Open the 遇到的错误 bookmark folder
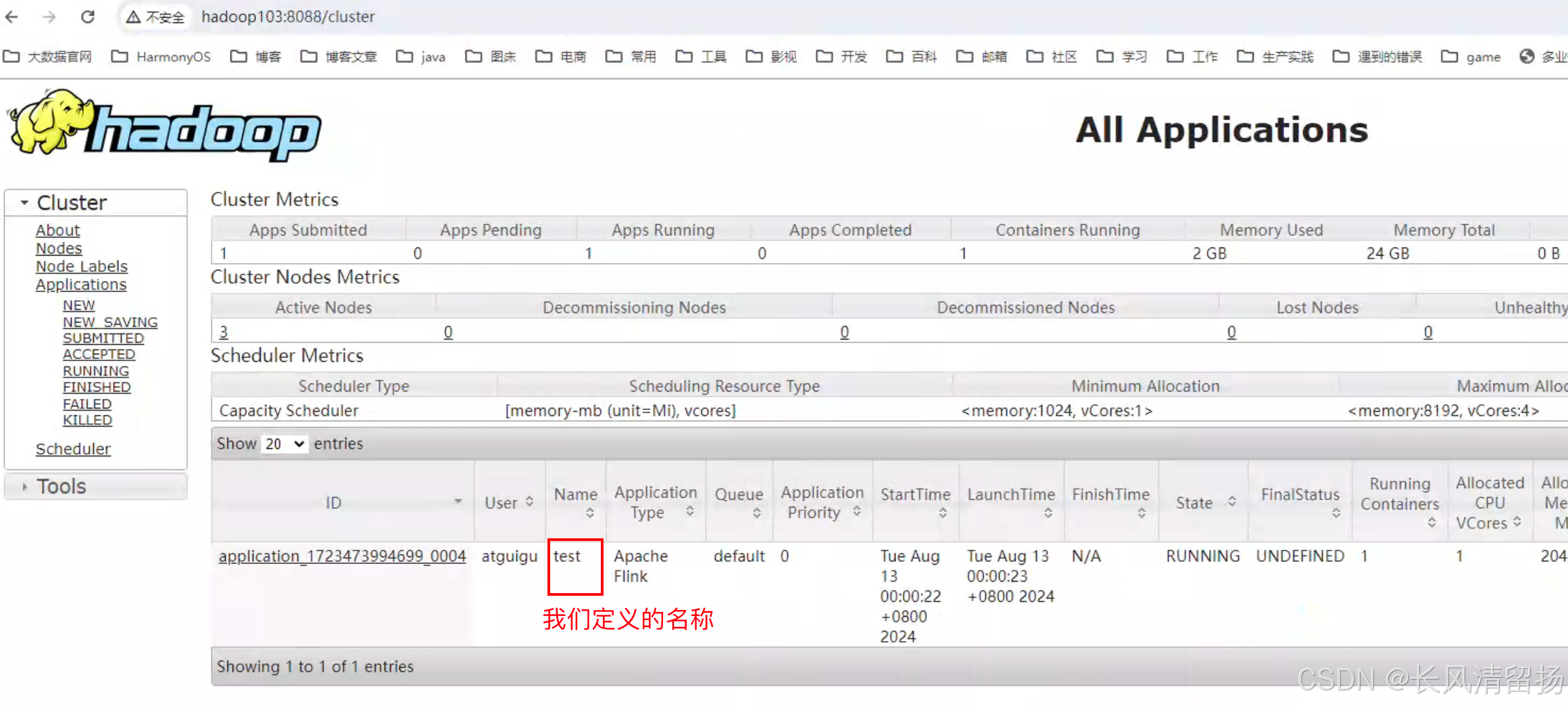This screenshot has height=706, width=1568. (x=1377, y=57)
